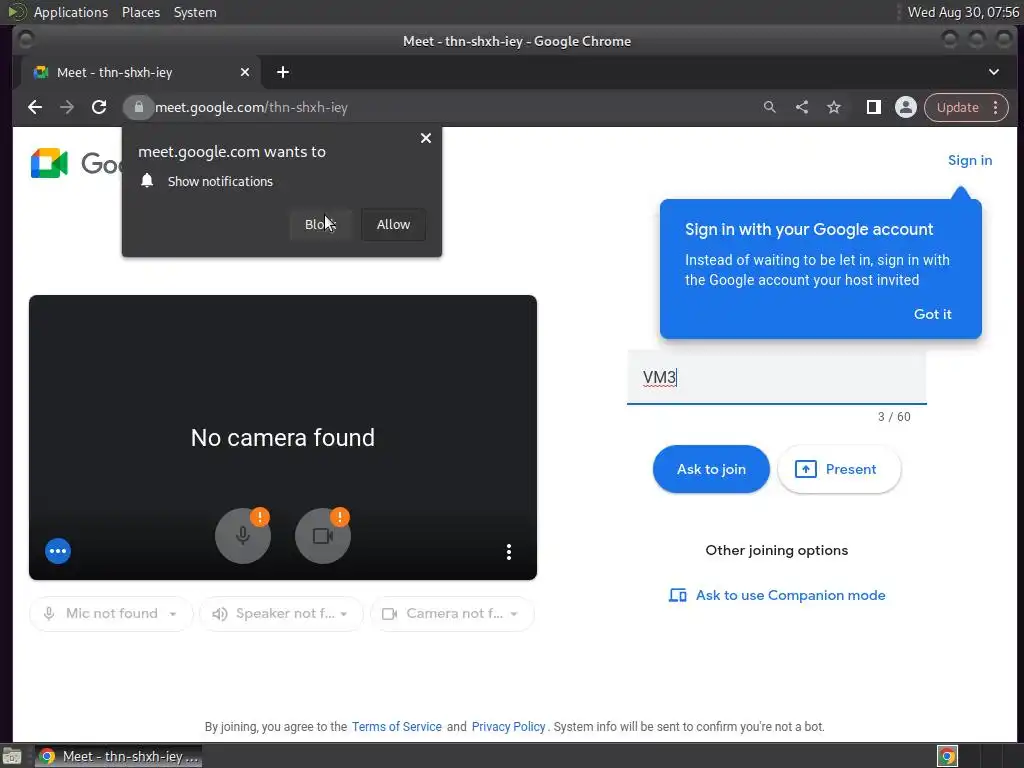Click the Present button
Screen dimensions: 1024x768
[839, 469]
